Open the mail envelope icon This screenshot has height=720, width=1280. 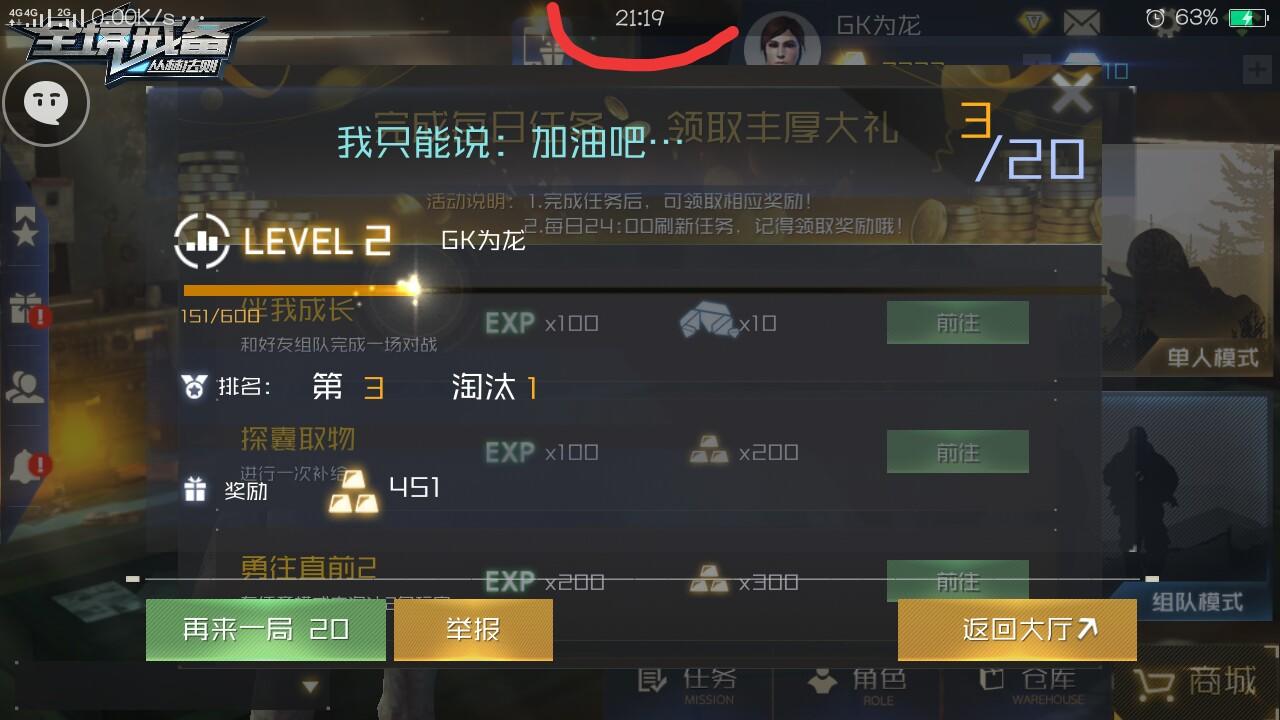pyautogui.click(x=1081, y=21)
